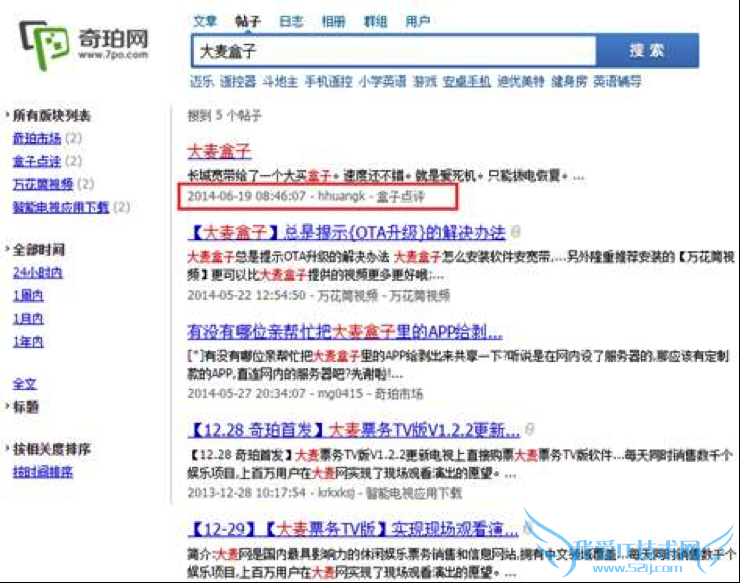Open hot keyword 手机遥控
Viewport: 740px width, 583px height.
(328, 82)
